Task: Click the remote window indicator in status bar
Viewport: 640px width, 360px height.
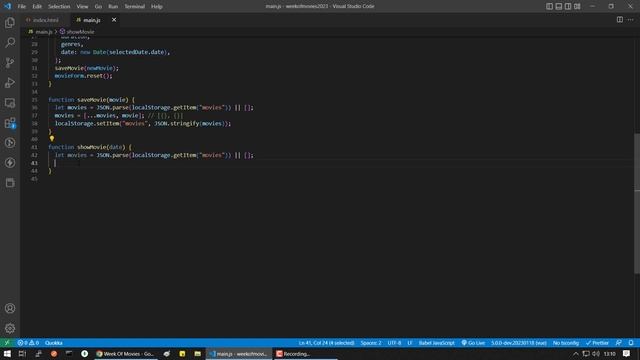Action: 7,343
